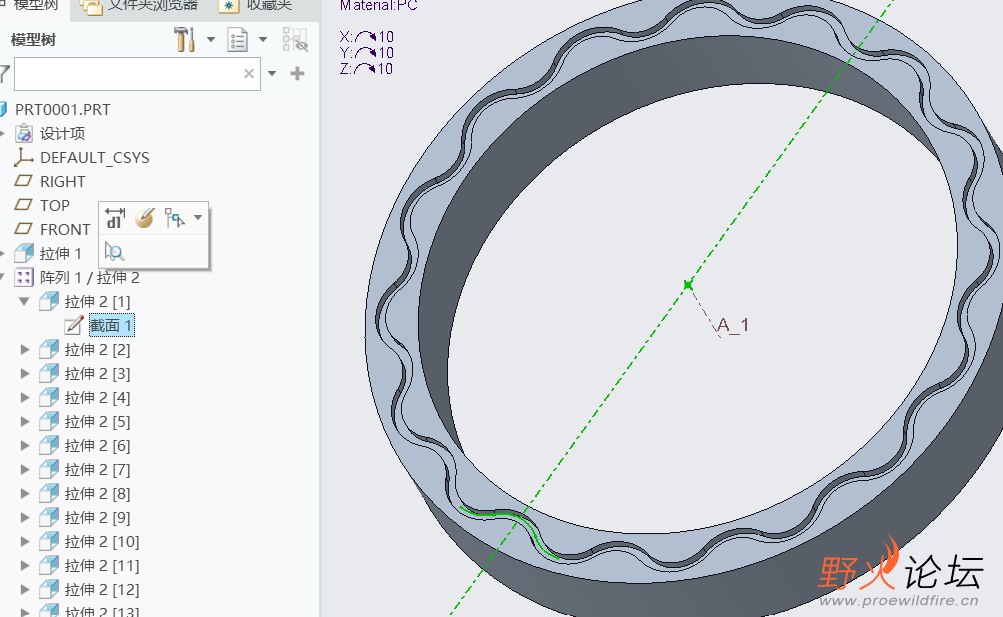Click the 拉伸 1 extrude icon
Image resolution: width=1003 pixels, height=617 pixels.
[24, 253]
